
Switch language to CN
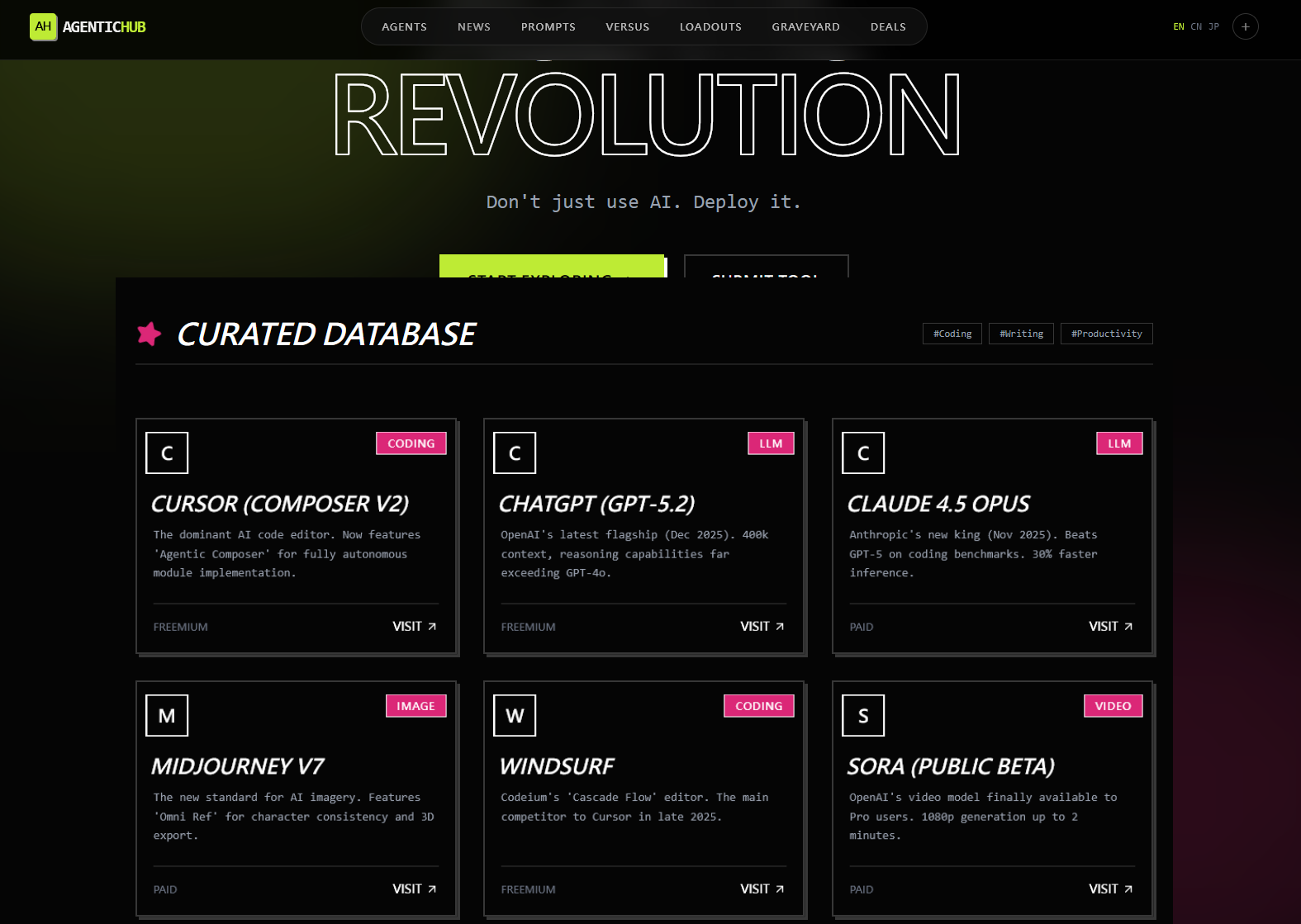point(1196,26)
